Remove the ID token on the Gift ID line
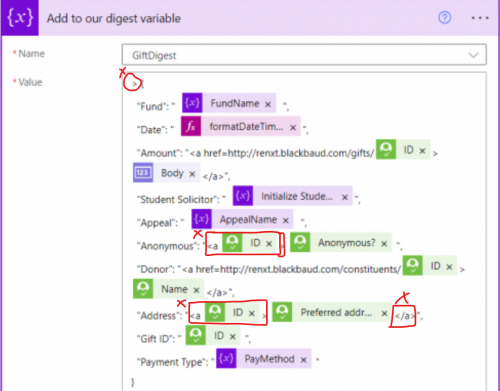The height and width of the screenshot is (391, 500). click(233, 337)
